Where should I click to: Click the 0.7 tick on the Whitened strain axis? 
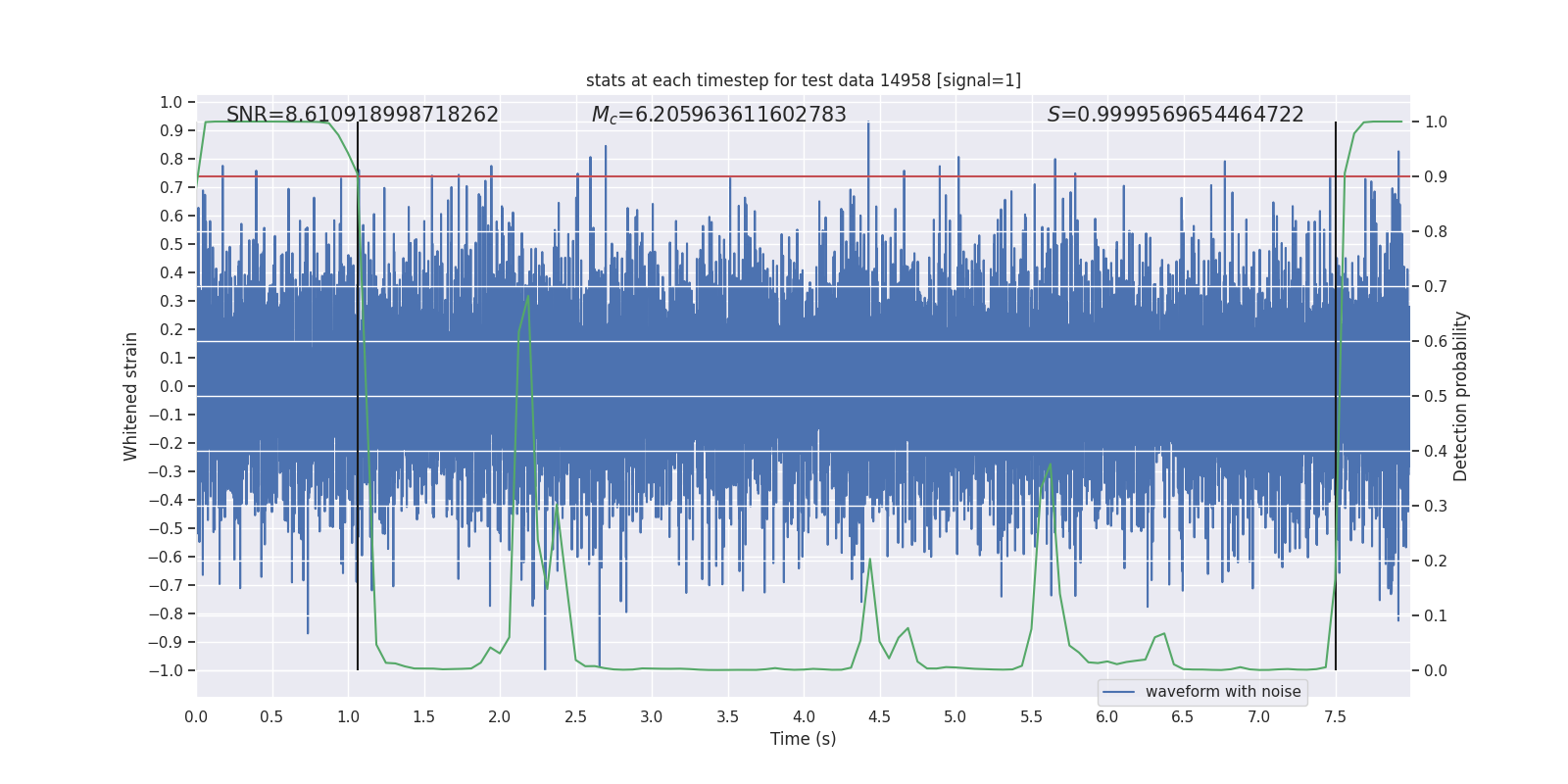[x=171, y=188]
